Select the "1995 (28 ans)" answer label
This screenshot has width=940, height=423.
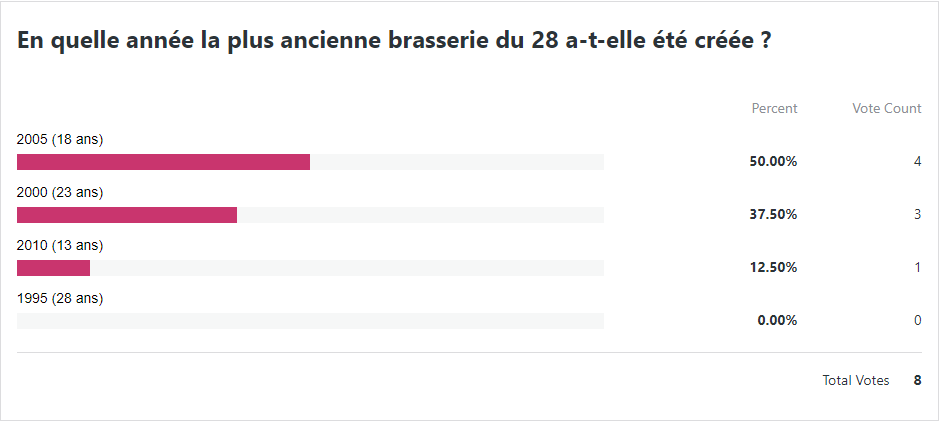(x=60, y=298)
